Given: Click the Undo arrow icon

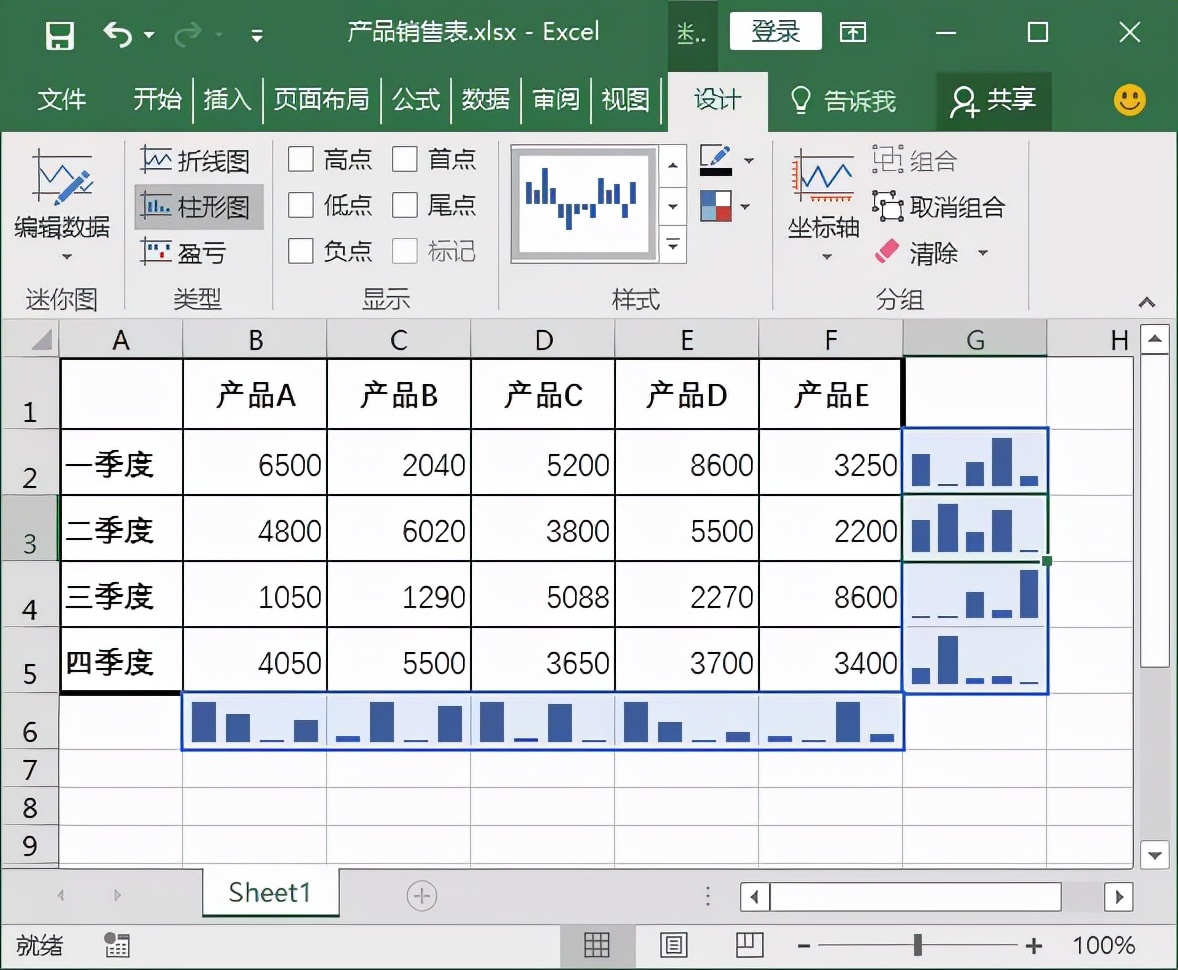Looking at the screenshot, I should click(x=118, y=35).
